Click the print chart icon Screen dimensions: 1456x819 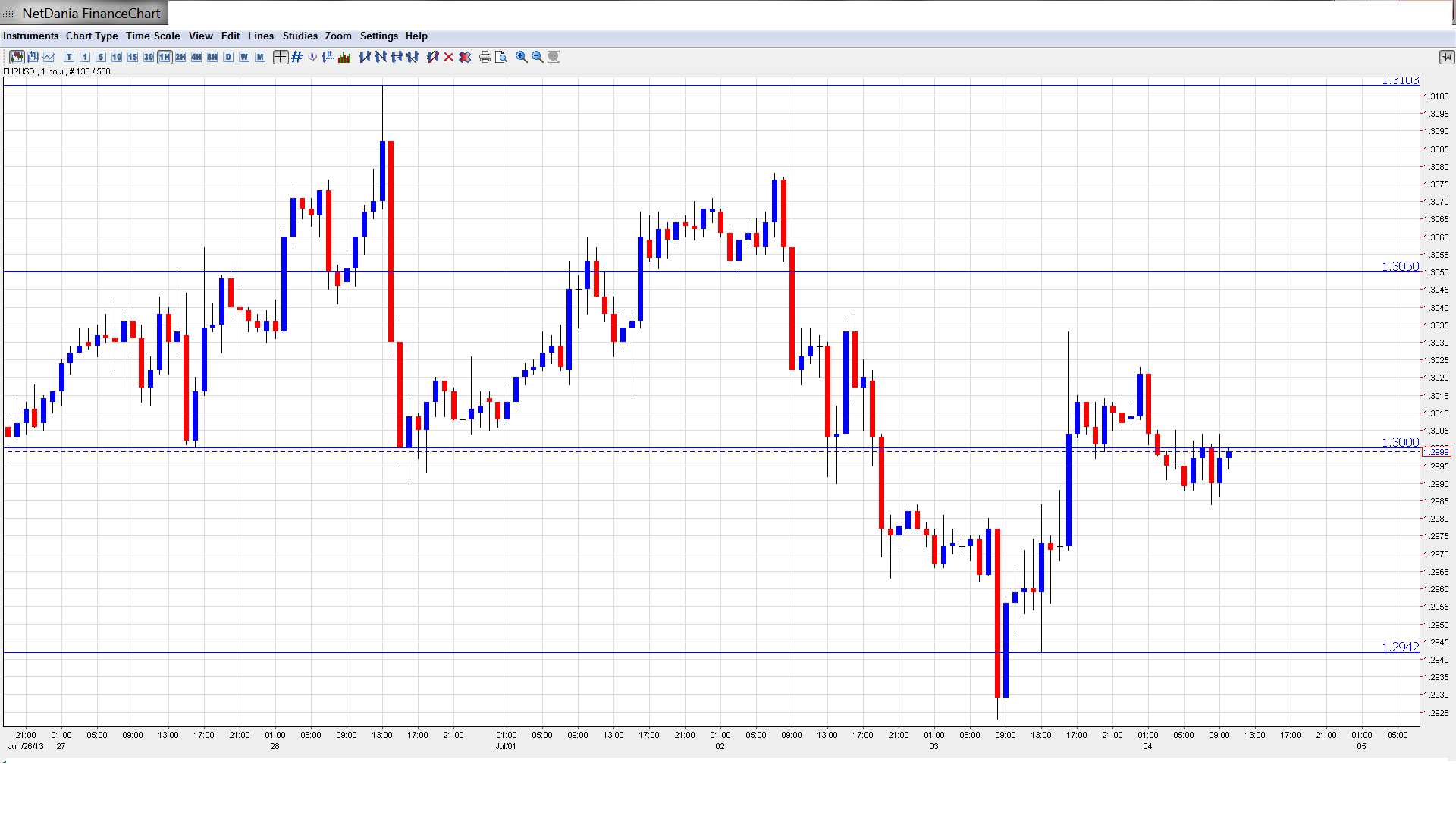click(x=485, y=57)
